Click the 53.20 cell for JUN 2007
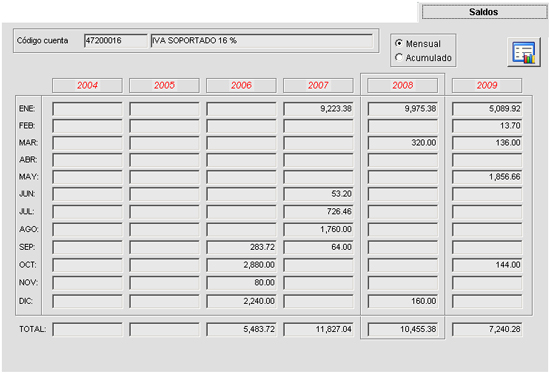Screen dimensions: 550x373 coord(318,194)
